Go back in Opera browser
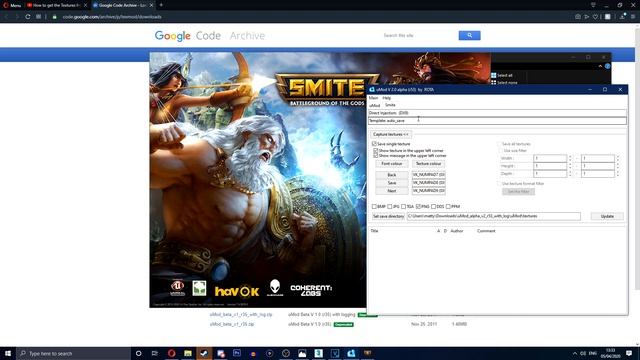 click(6, 17)
